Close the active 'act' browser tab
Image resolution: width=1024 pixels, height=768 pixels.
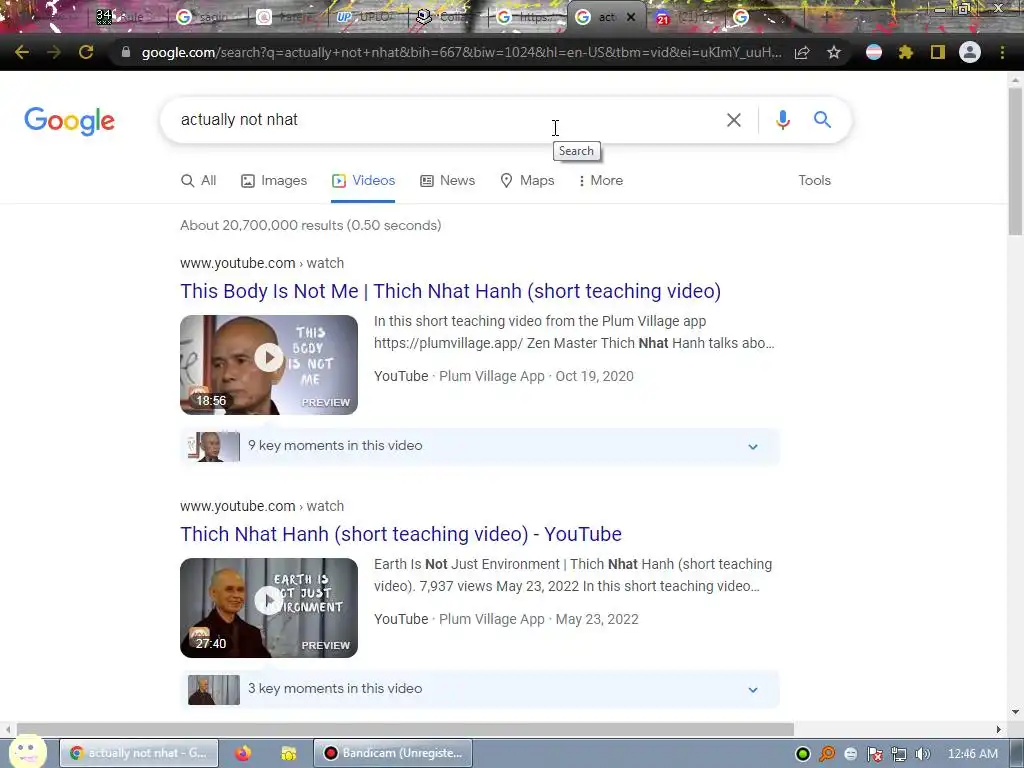pyautogui.click(x=631, y=18)
